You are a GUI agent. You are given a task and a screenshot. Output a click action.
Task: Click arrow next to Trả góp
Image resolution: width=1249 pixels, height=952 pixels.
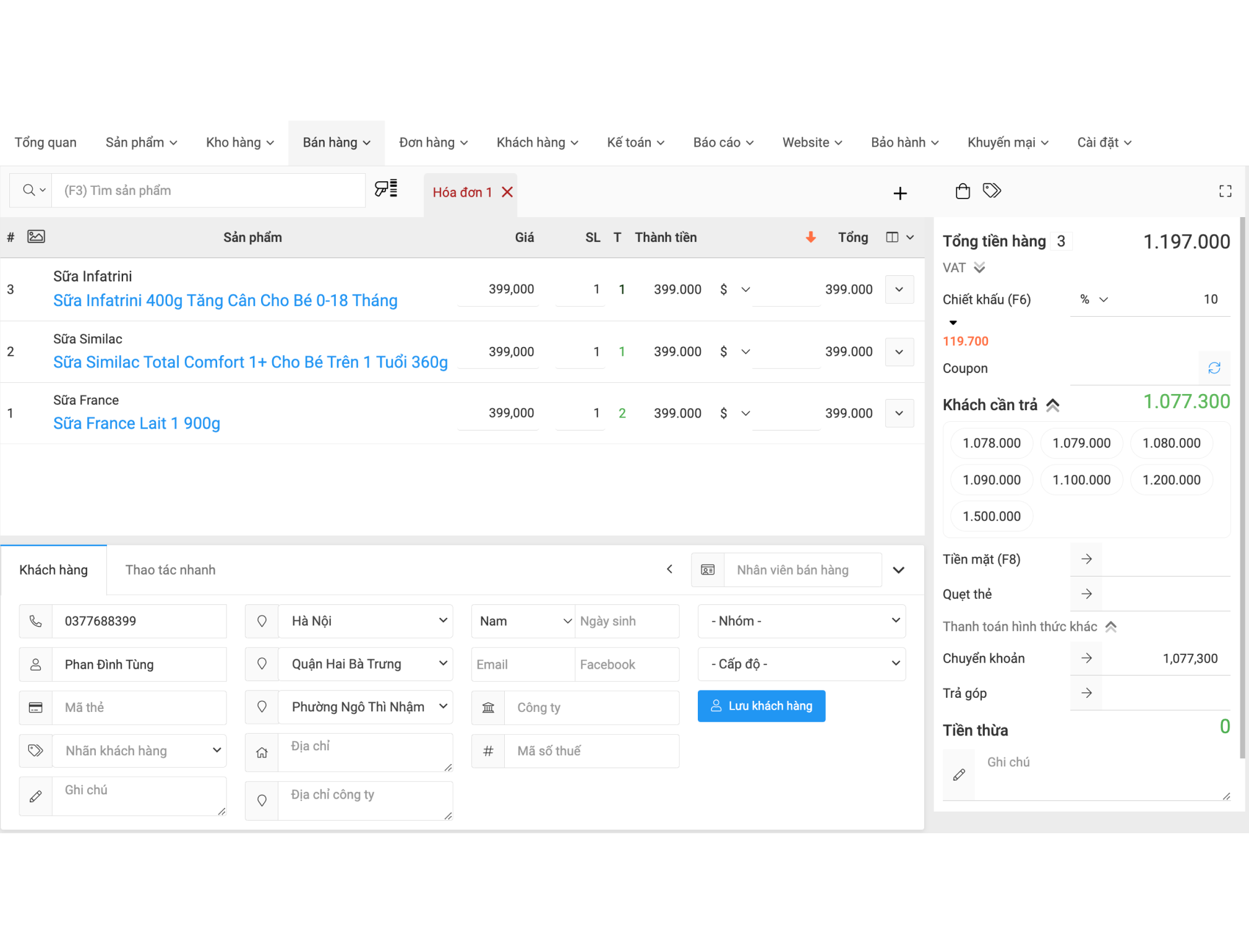click(1086, 693)
